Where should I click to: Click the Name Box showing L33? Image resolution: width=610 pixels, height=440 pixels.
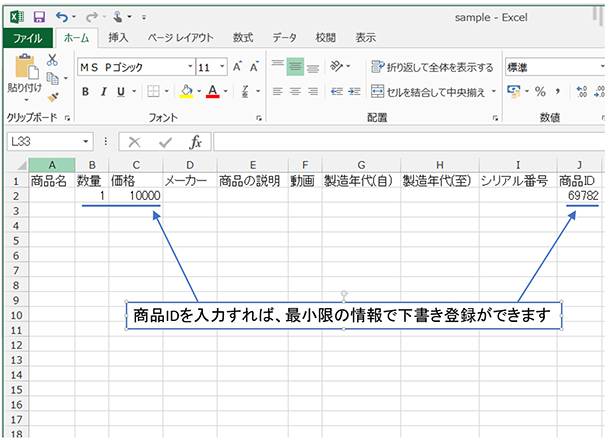click(x=44, y=142)
